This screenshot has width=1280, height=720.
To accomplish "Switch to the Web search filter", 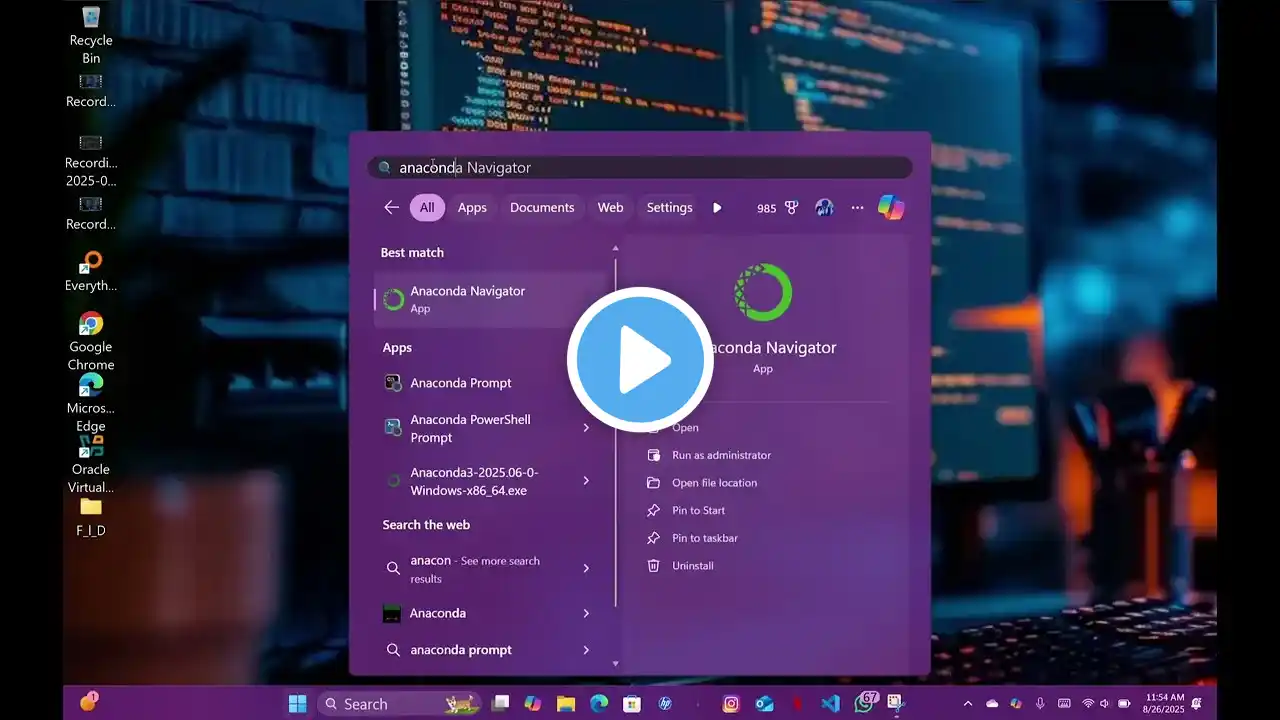I will click(x=610, y=207).
